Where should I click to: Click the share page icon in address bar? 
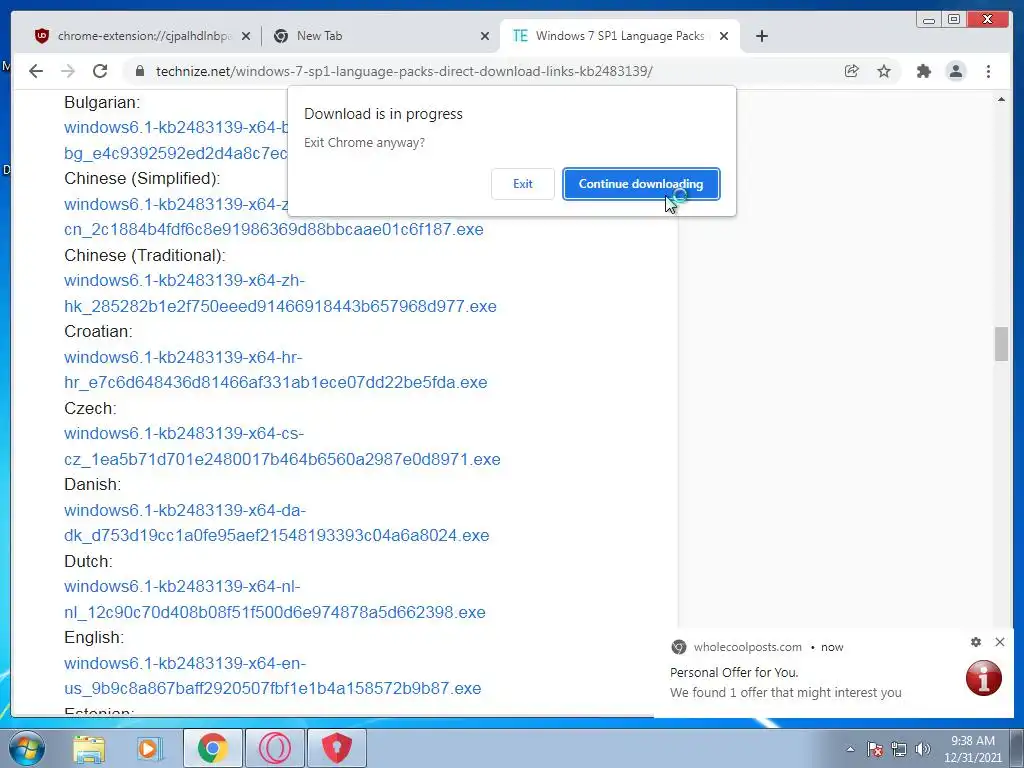click(852, 71)
